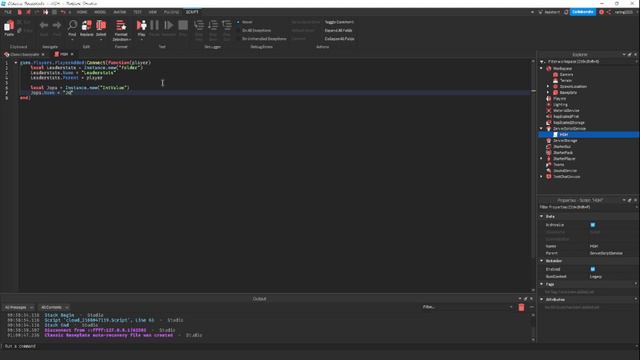Select StarterGui in the Explorer

coord(562,147)
